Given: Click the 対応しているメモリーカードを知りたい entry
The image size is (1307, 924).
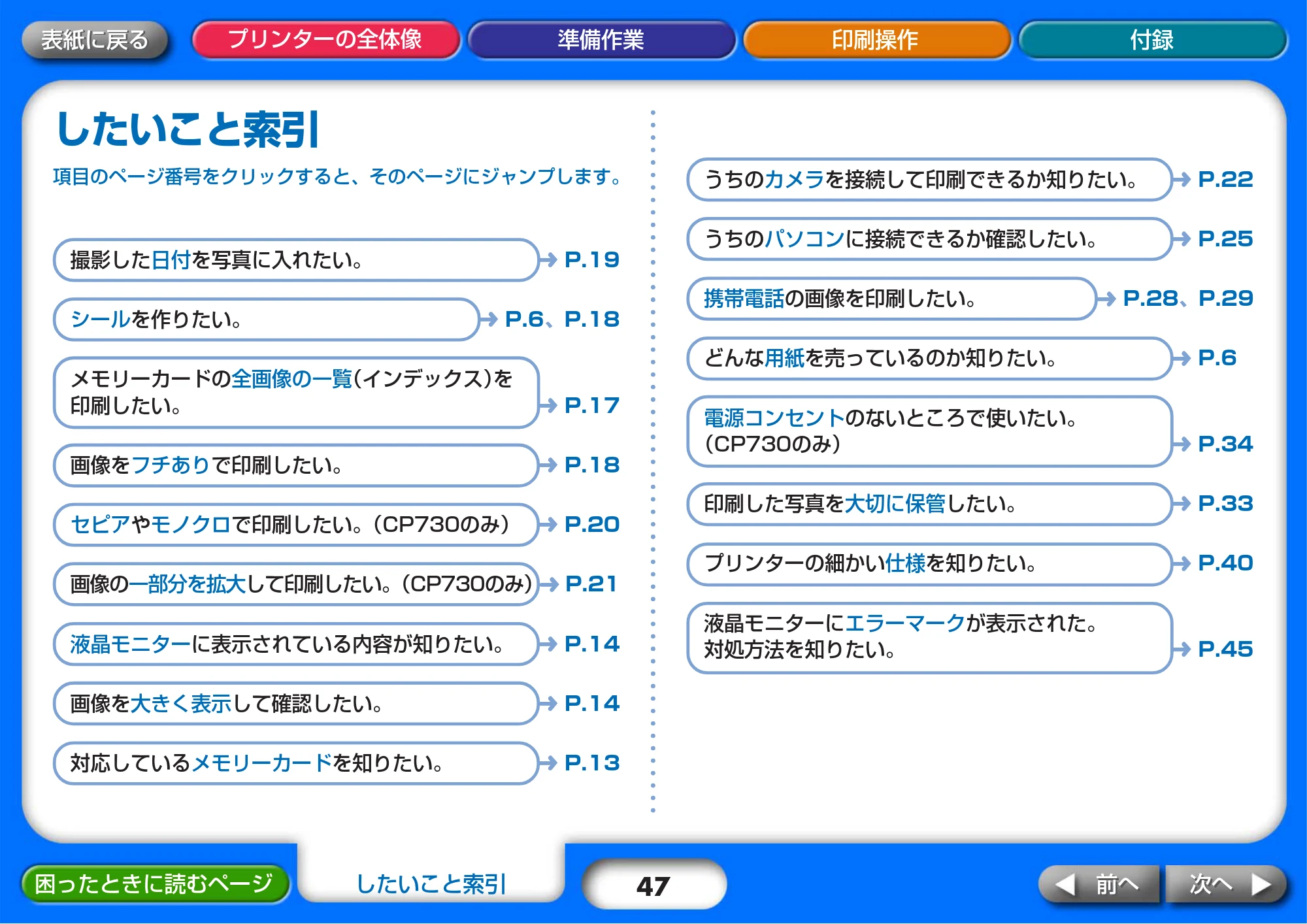Looking at the screenshot, I should pos(296,763).
